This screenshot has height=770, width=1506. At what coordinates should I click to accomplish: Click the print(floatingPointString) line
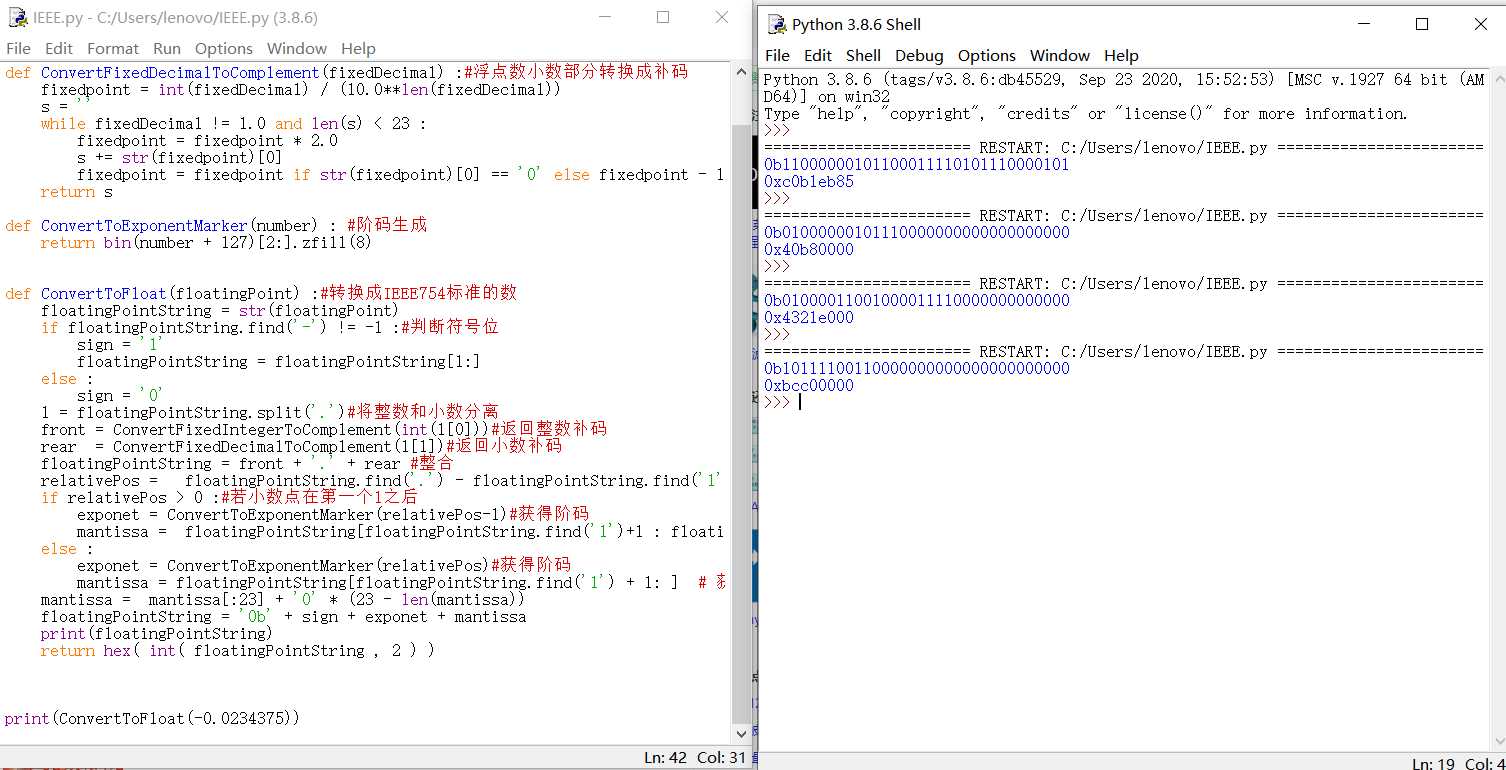pos(156,634)
